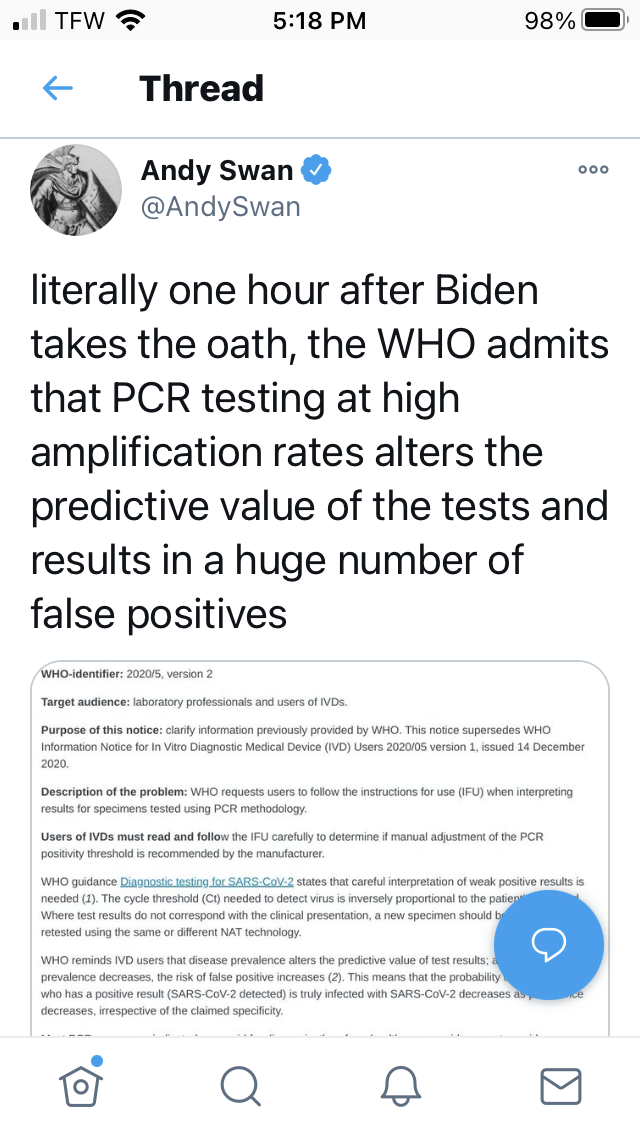The width and height of the screenshot is (640, 1136).
Task: Open the @AndySwan handle
Action: point(220,205)
